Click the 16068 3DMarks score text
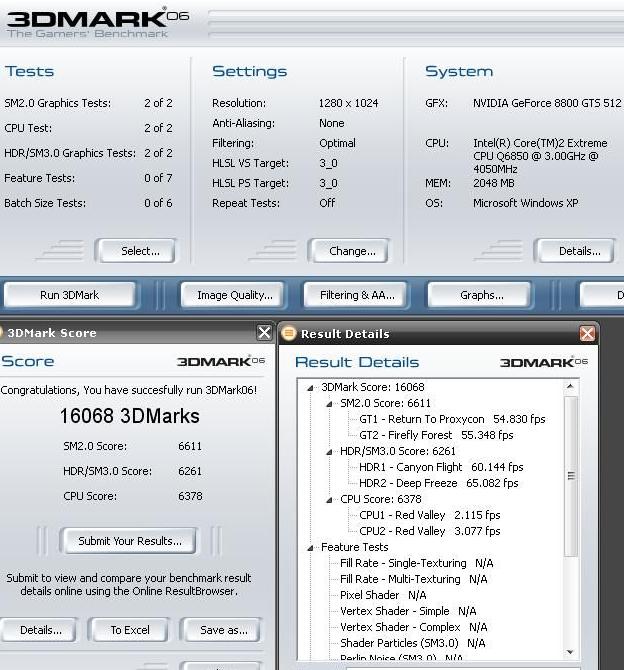Screen dimensions: 624x670 tap(130, 416)
